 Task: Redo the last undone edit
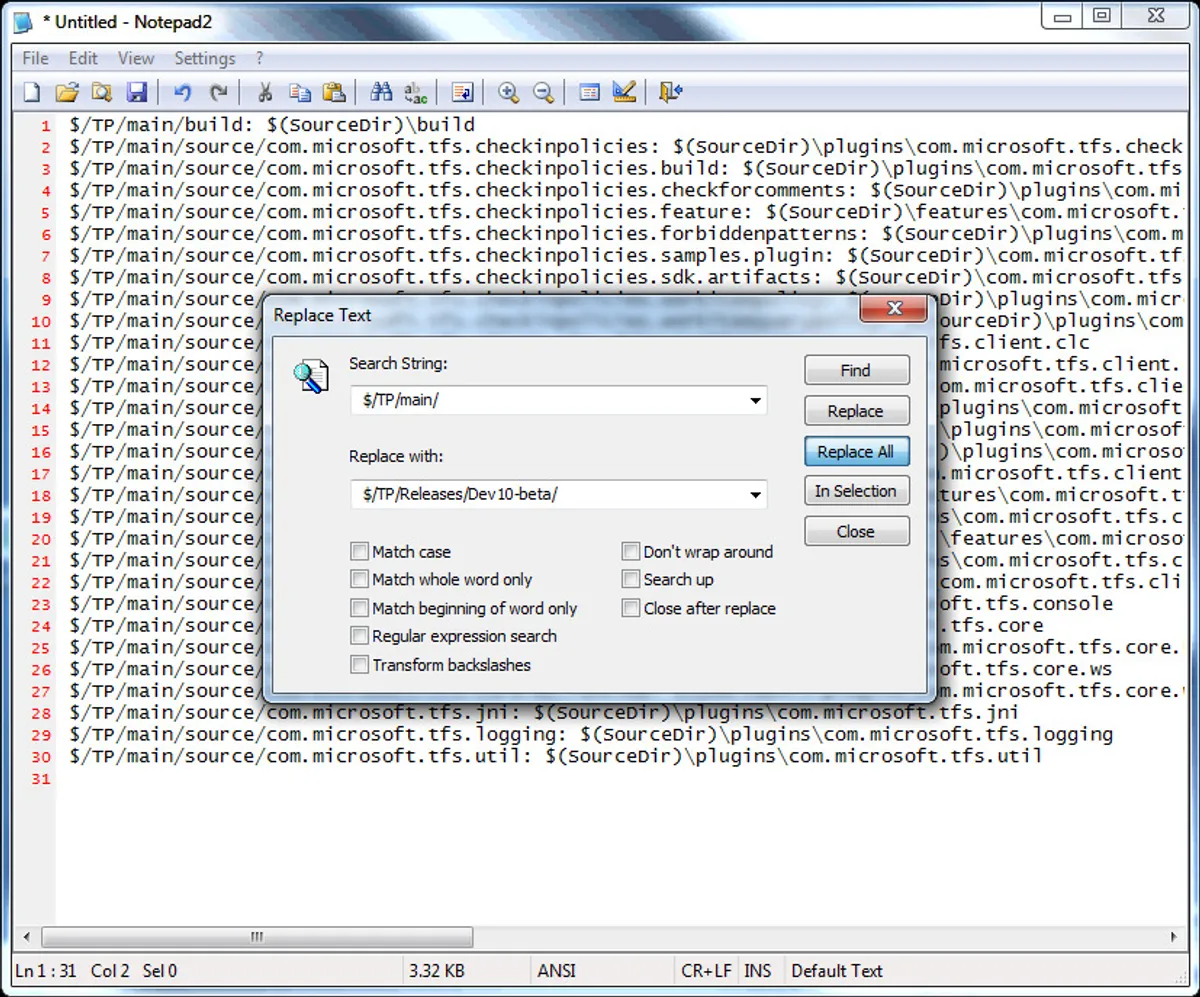click(x=218, y=93)
